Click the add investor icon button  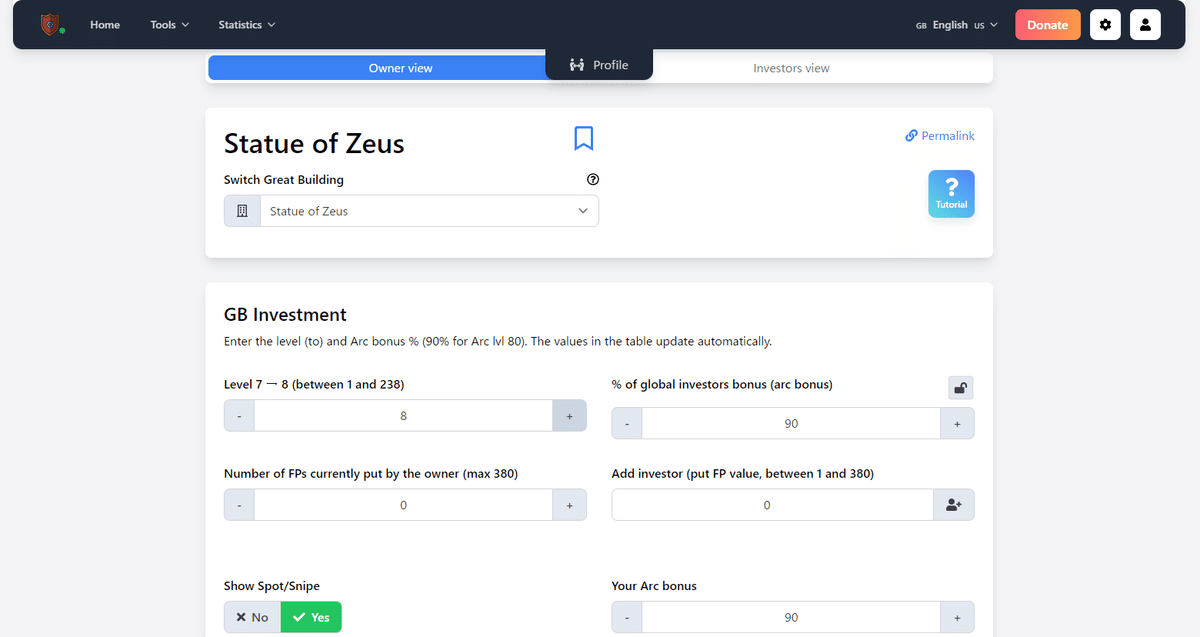[953, 505]
